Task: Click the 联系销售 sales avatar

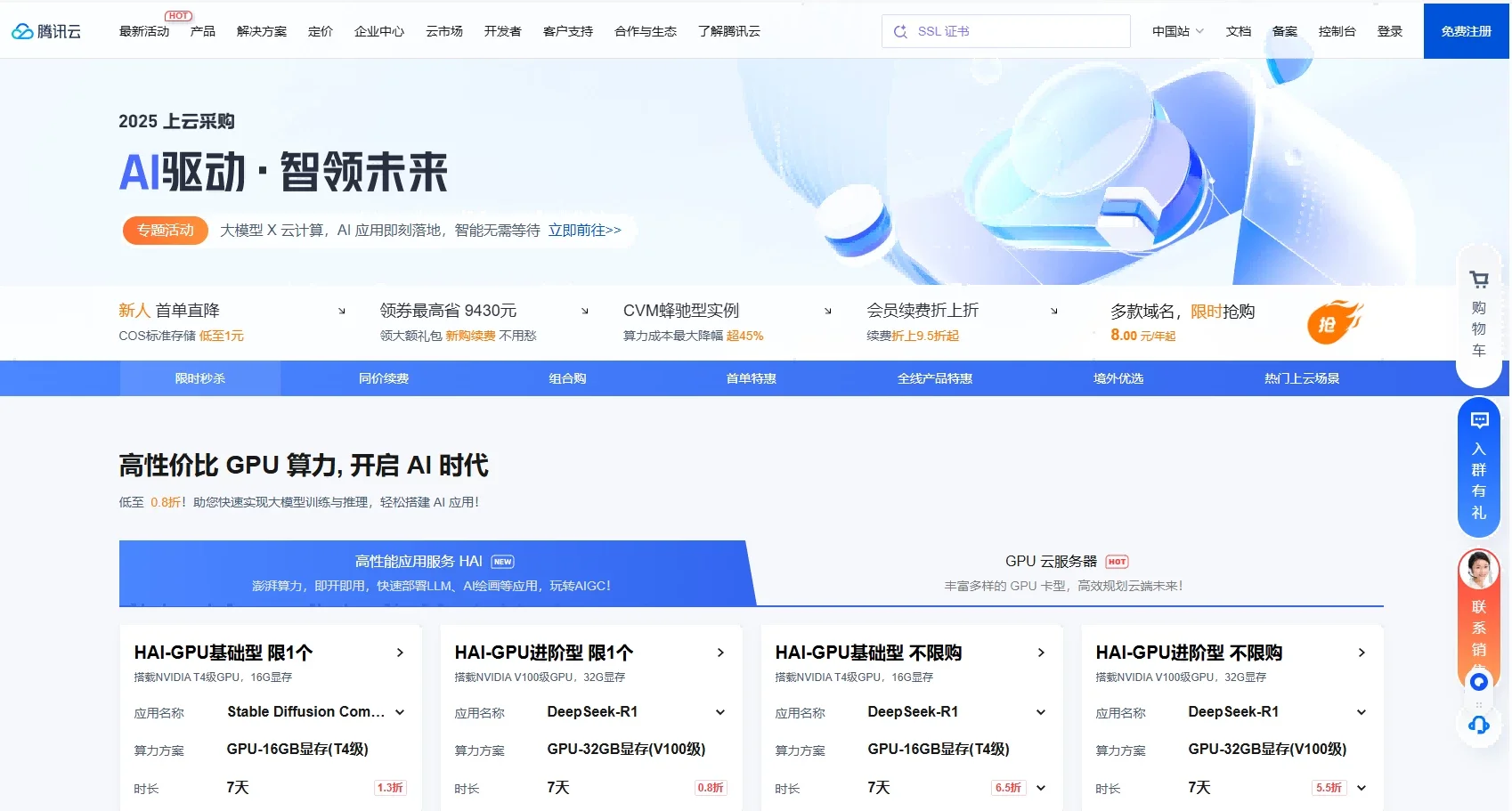Action: click(1478, 571)
